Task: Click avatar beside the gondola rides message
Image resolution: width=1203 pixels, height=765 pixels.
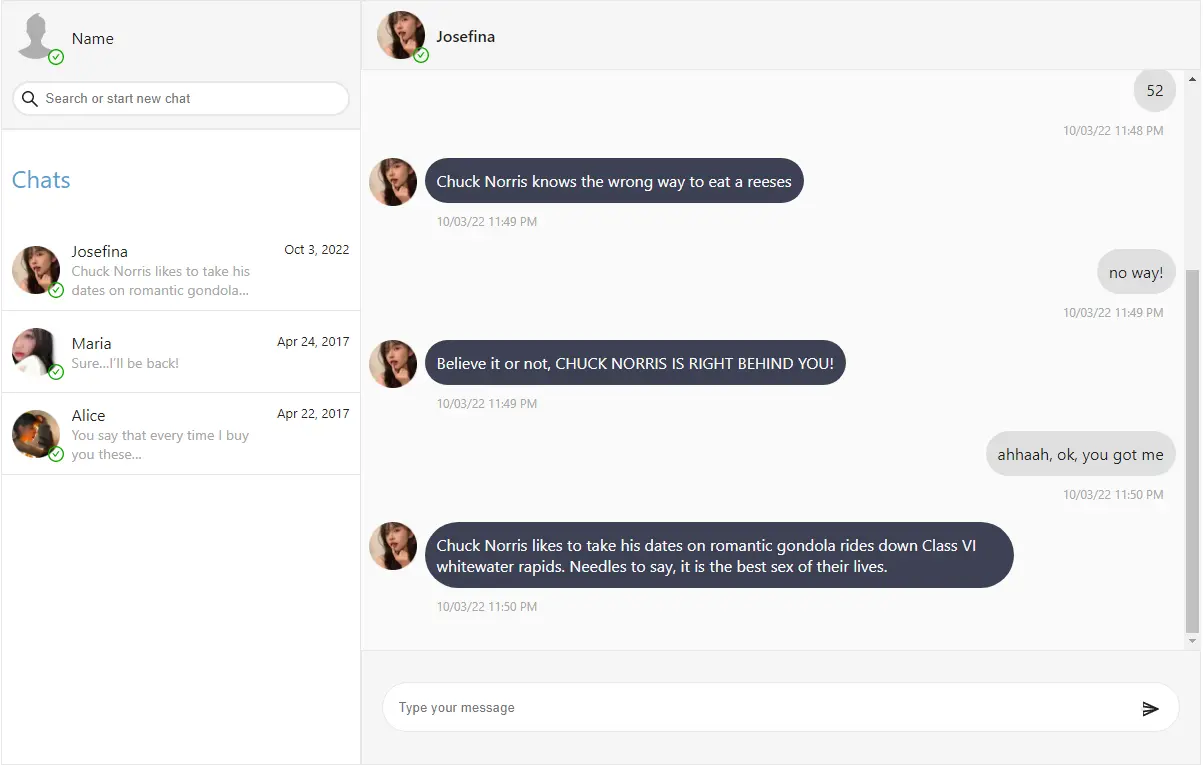Action: coord(393,546)
